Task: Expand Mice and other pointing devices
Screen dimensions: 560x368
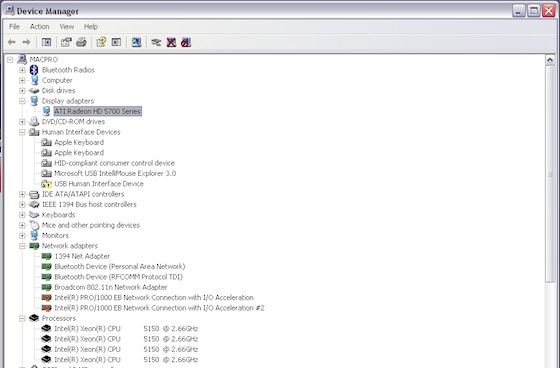Action: [22, 225]
